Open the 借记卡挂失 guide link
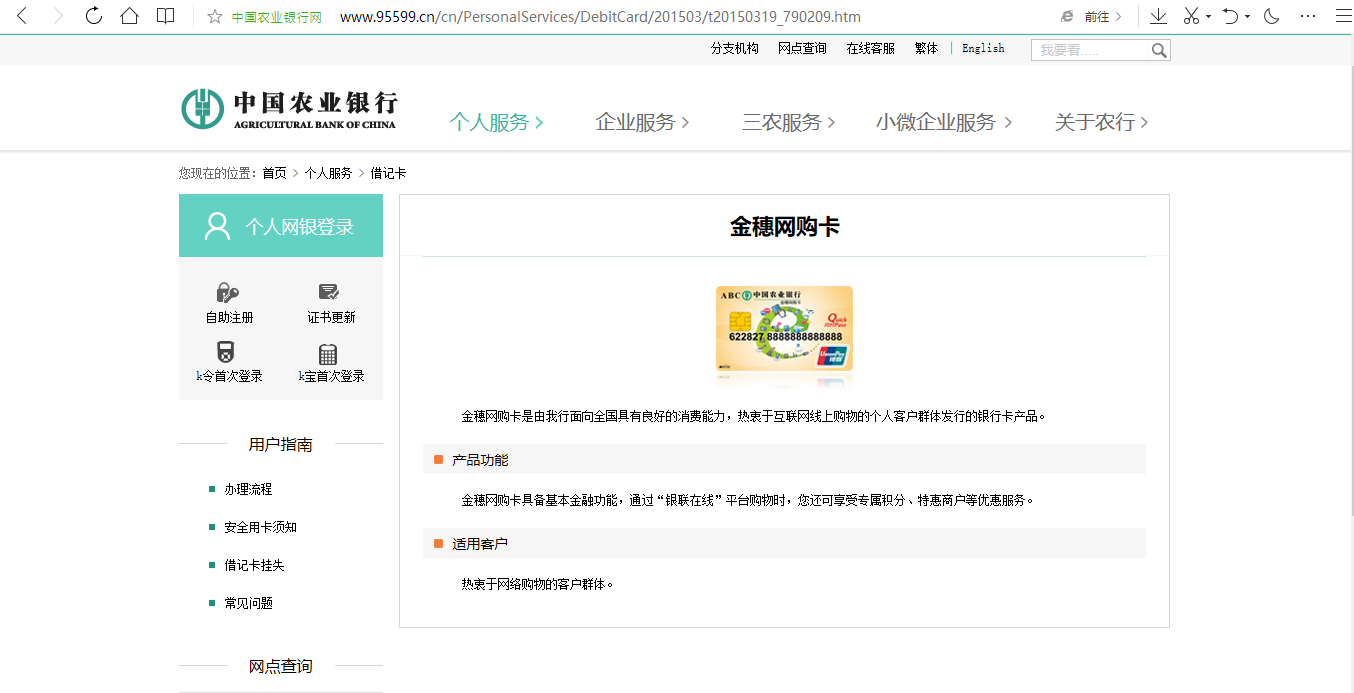This screenshot has width=1354, height=693. click(x=254, y=565)
